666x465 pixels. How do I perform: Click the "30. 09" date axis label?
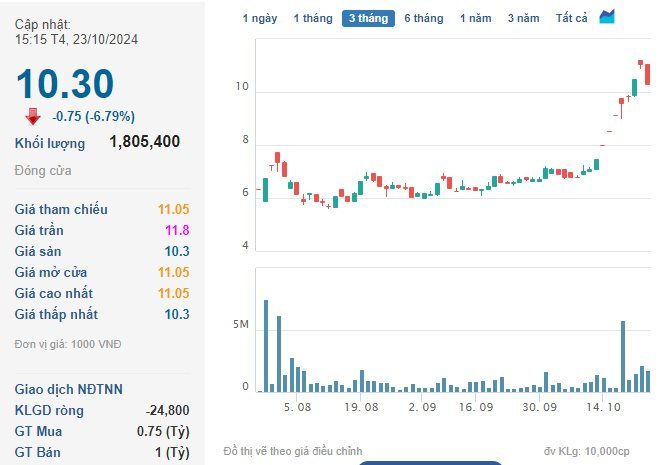(x=539, y=407)
